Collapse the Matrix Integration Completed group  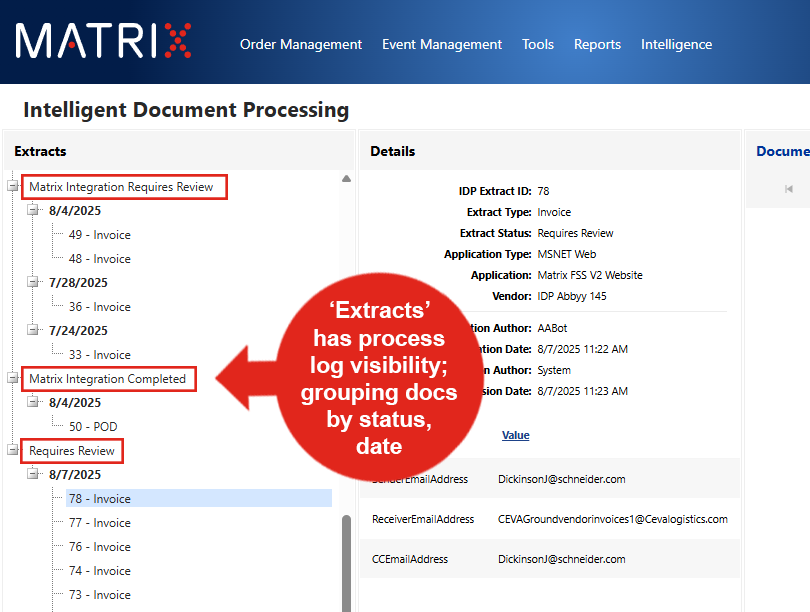click(x=13, y=378)
